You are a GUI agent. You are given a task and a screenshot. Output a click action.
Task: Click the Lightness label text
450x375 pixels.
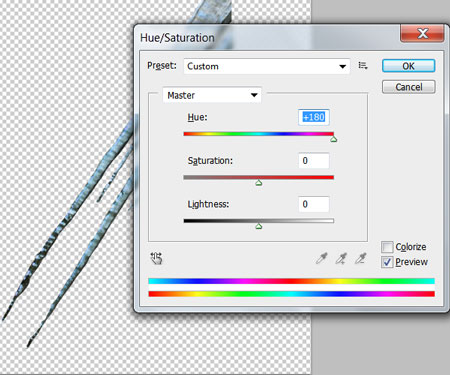tap(208, 204)
